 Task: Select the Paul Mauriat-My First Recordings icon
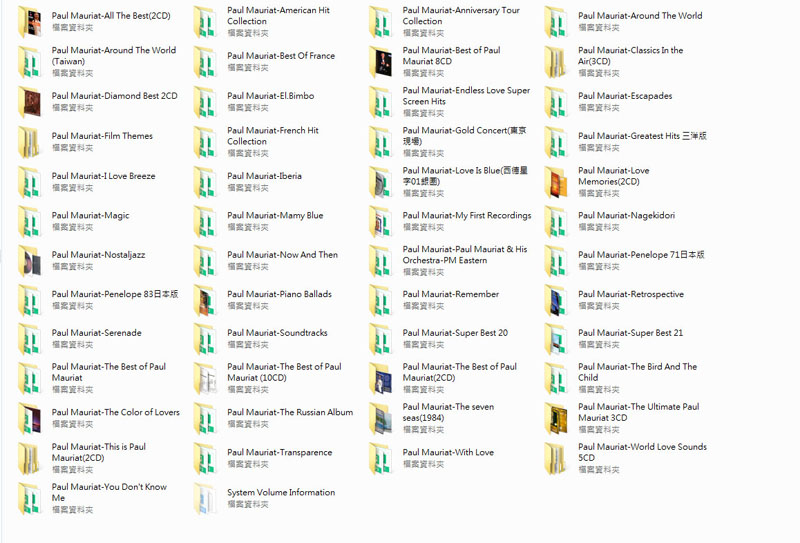point(382,221)
